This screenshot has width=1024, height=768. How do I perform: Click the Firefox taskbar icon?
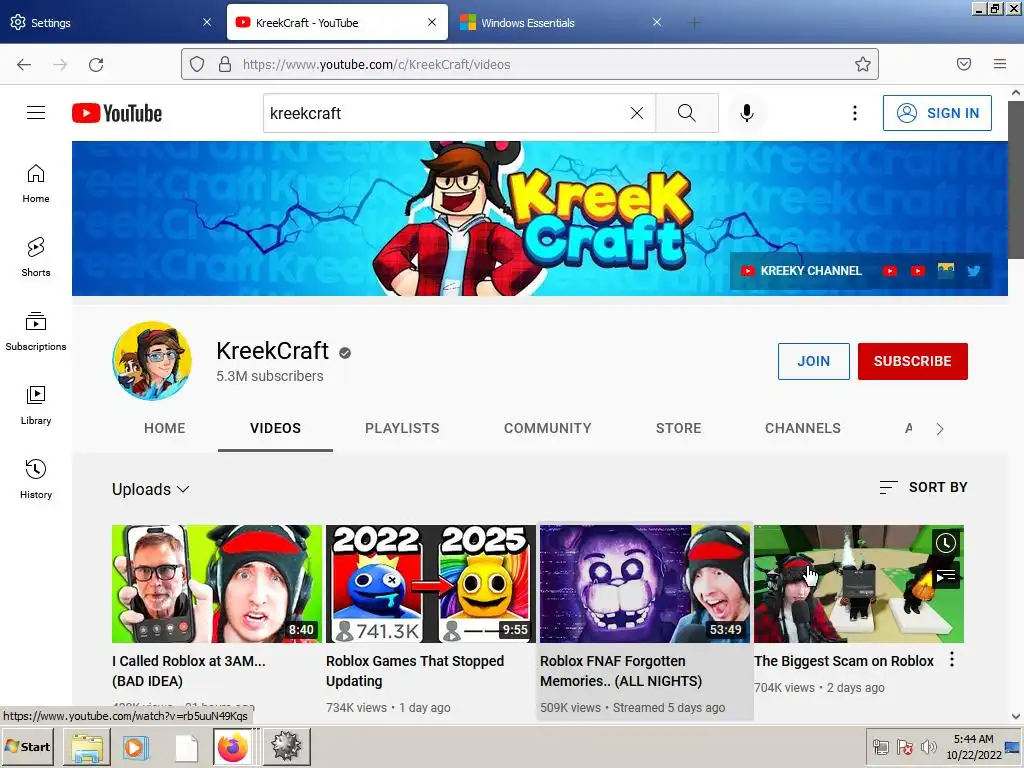point(233,747)
